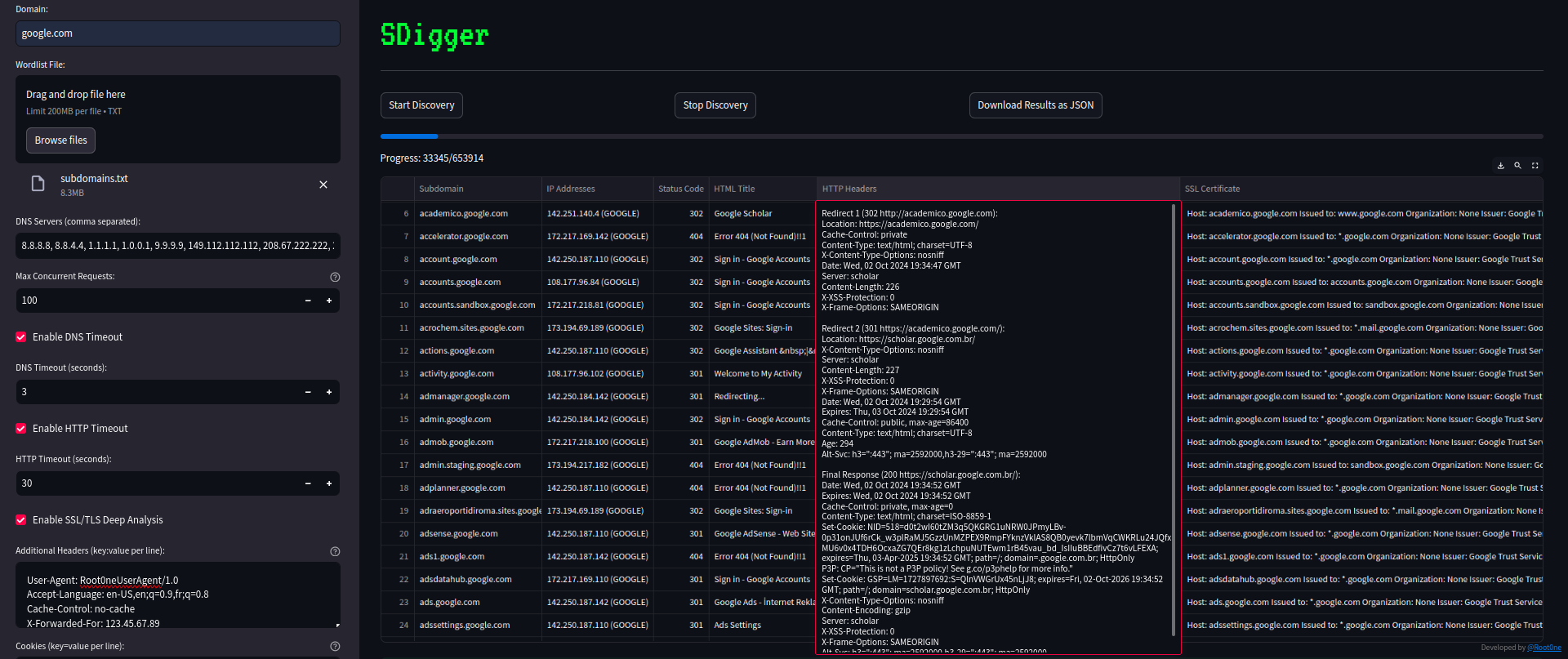Viewport: 1568px width, 659px height.
Task: Click IP cell 142.251.140.4 (GOOGLE)
Action: pos(597,213)
